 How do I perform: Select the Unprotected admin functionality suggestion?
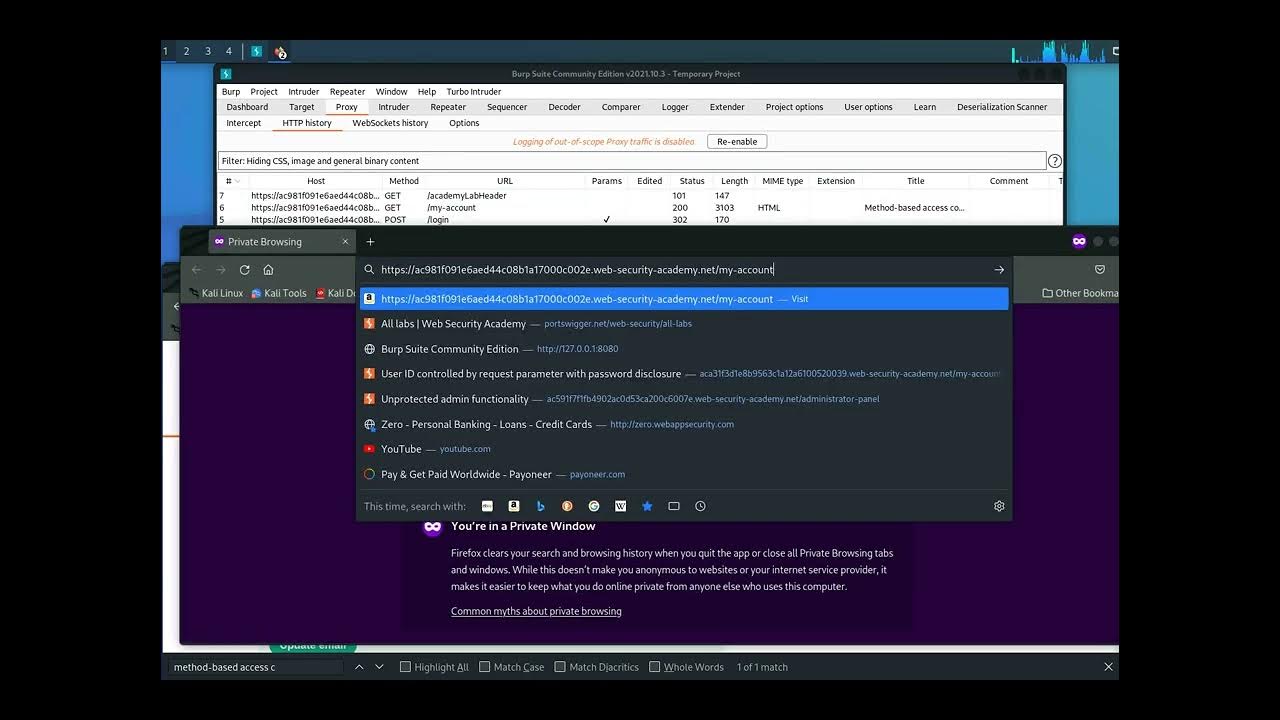click(x=684, y=399)
